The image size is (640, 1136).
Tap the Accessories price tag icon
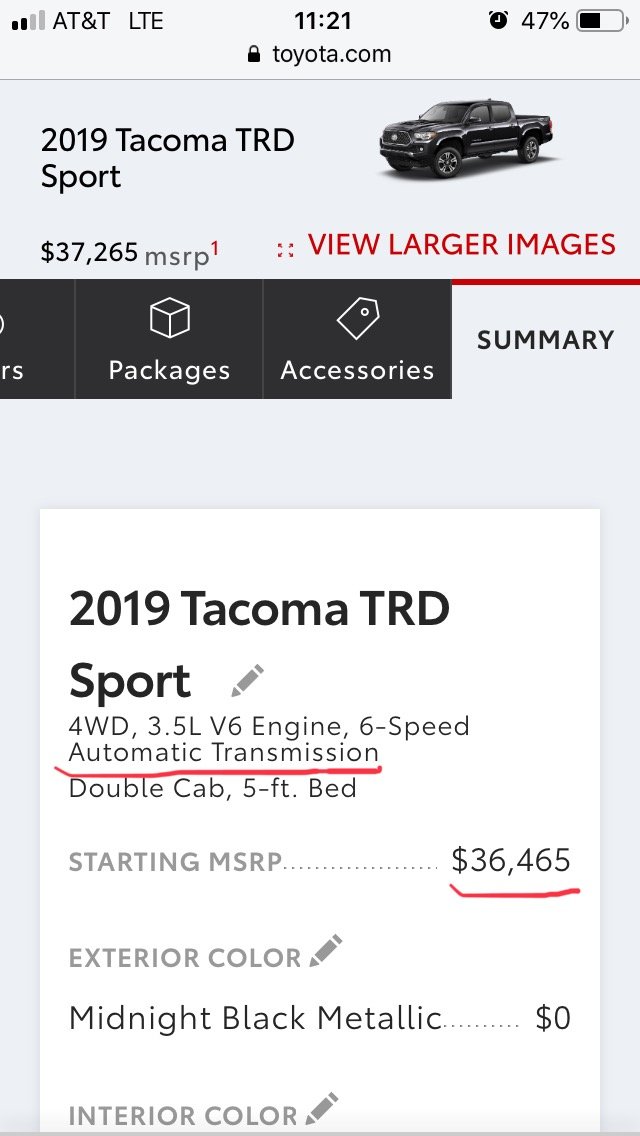pos(357,318)
